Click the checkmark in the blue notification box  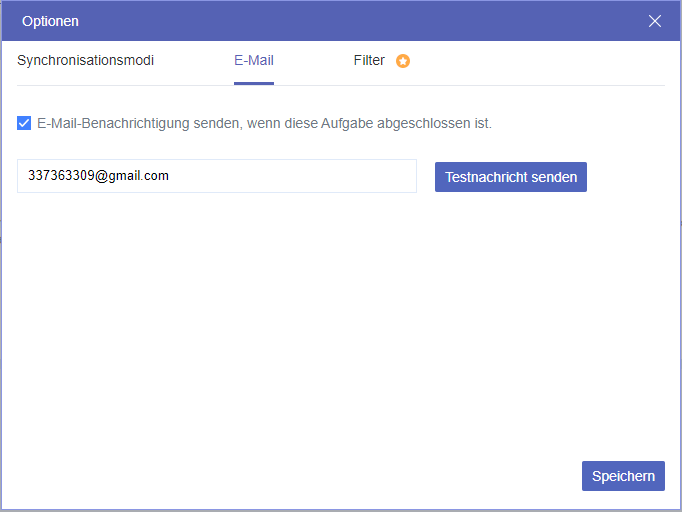click(24, 124)
